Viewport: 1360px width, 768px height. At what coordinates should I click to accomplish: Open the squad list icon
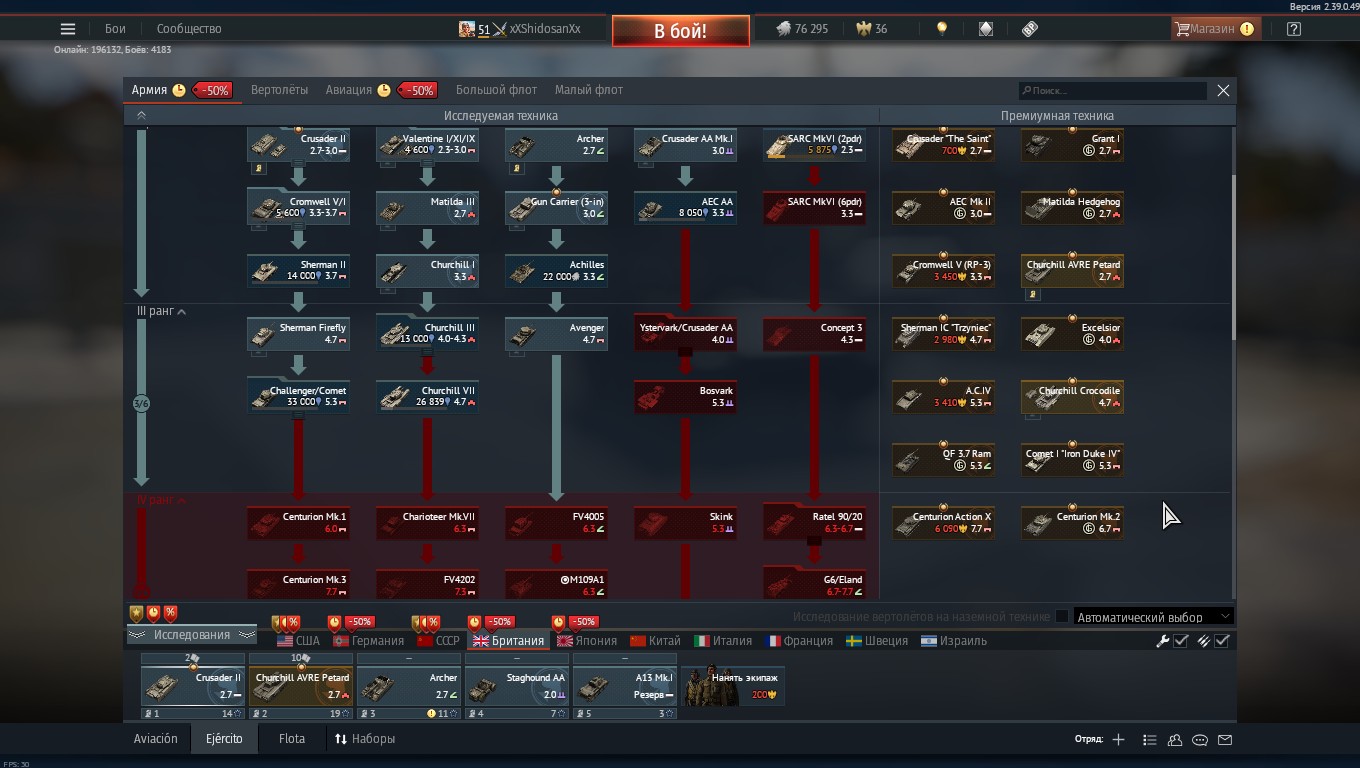click(1149, 740)
